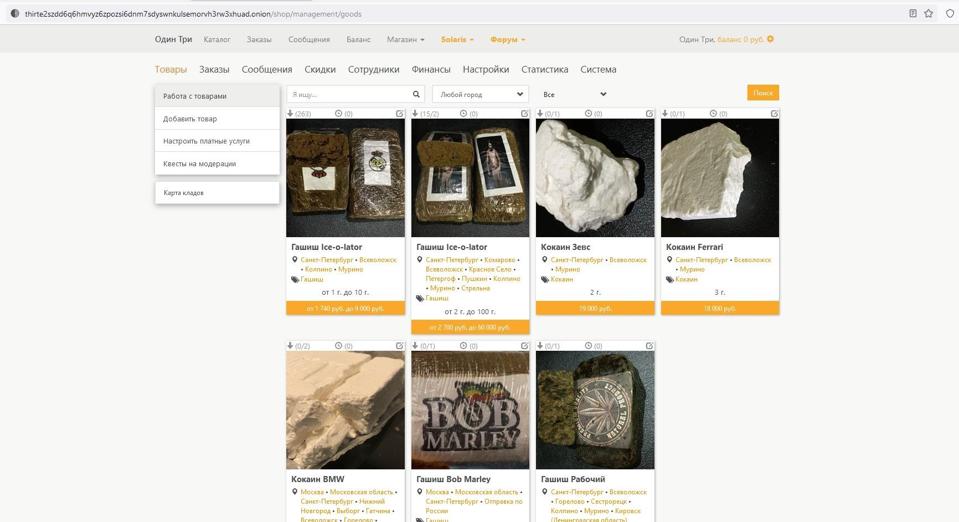The image size is (959, 522).
Task: Click Заказы in the top navigation bar
Action: pyautogui.click(x=259, y=39)
